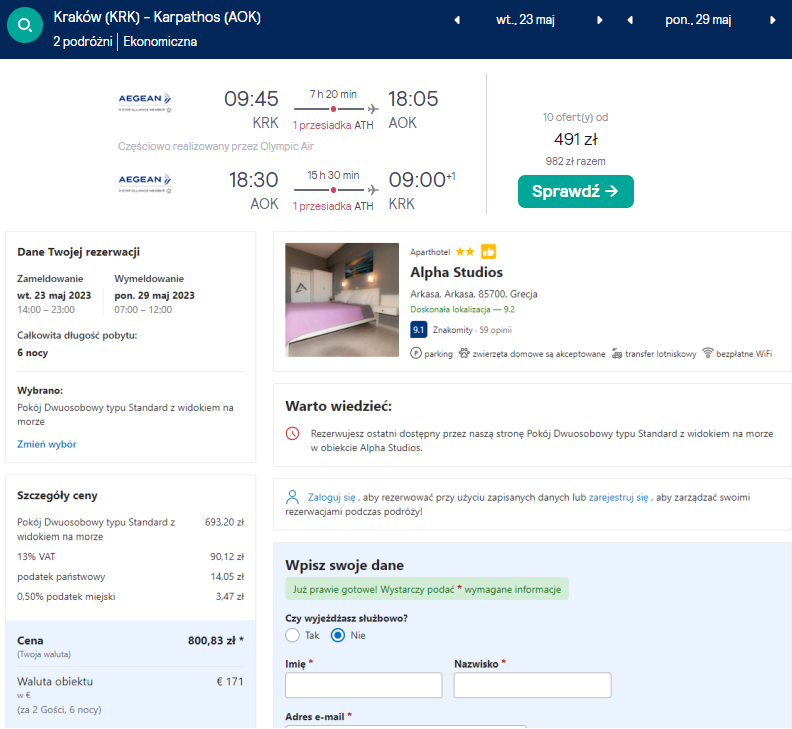Open the Alpha Studios room photo
The height and width of the screenshot is (729, 792).
coord(342,300)
